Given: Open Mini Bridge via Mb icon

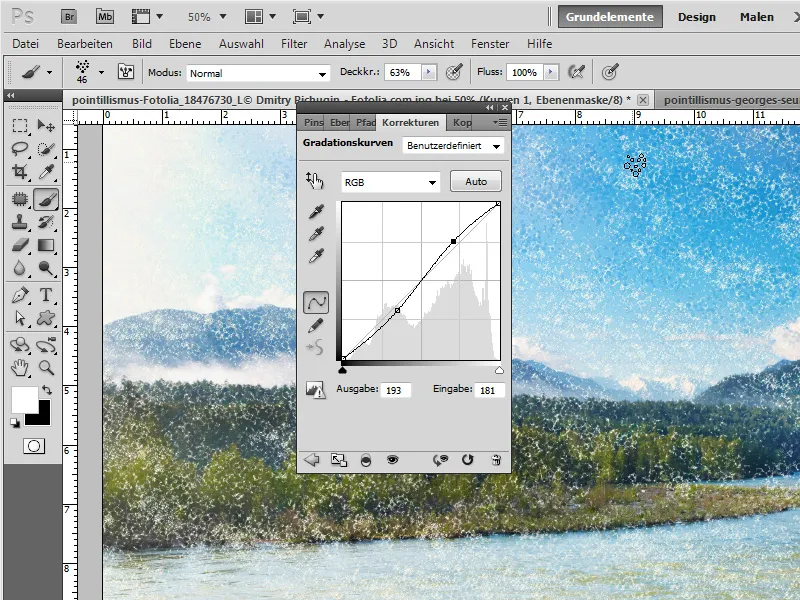Looking at the screenshot, I should [x=105, y=17].
